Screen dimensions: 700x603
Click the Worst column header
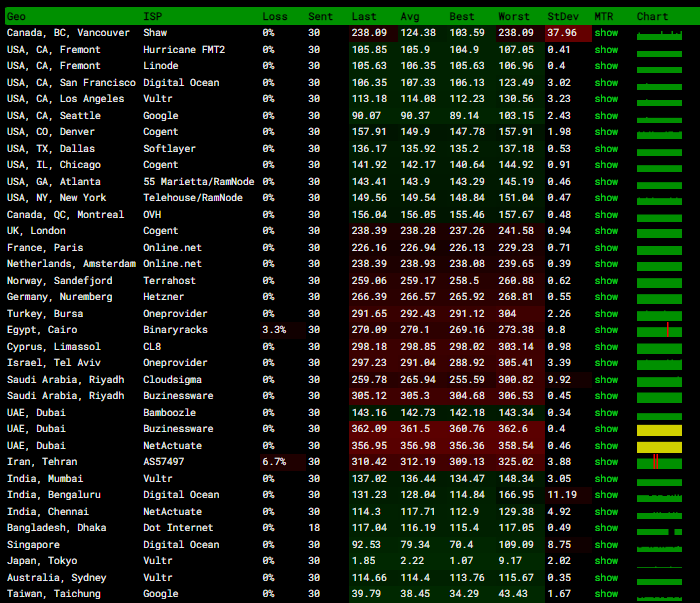pos(514,17)
